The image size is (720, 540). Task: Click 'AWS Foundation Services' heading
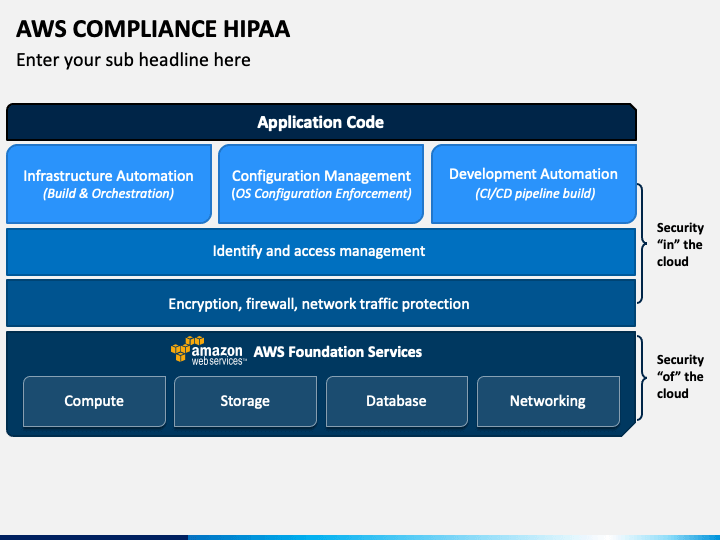point(338,352)
